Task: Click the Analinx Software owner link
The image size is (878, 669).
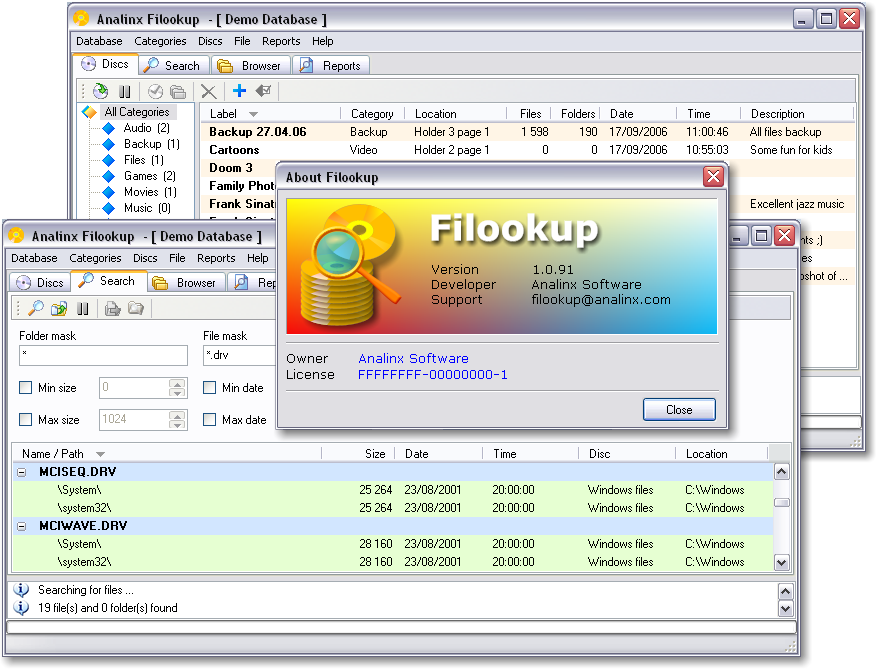Action: (413, 358)
